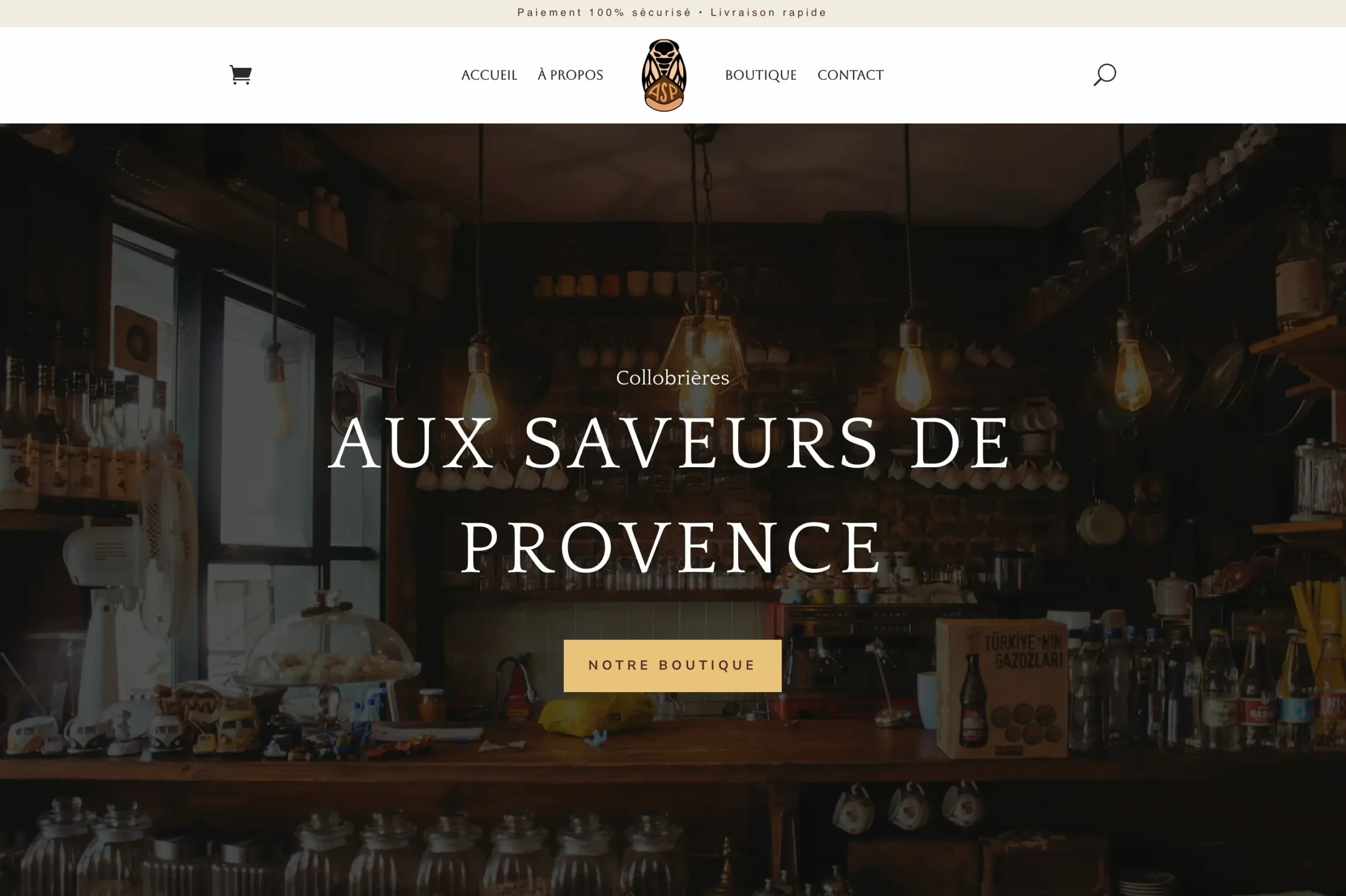Open the shopping cart icon

[241, 75]
